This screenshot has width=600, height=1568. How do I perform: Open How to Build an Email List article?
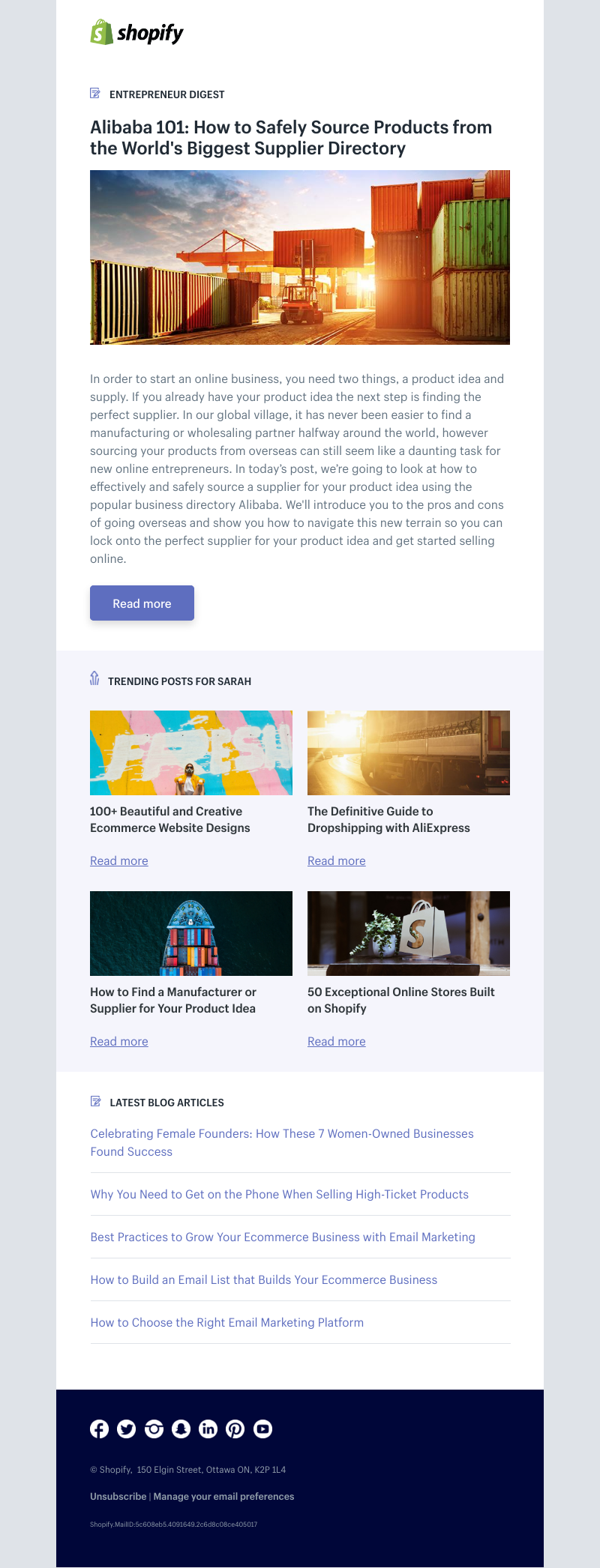[x=264, y=1279]
